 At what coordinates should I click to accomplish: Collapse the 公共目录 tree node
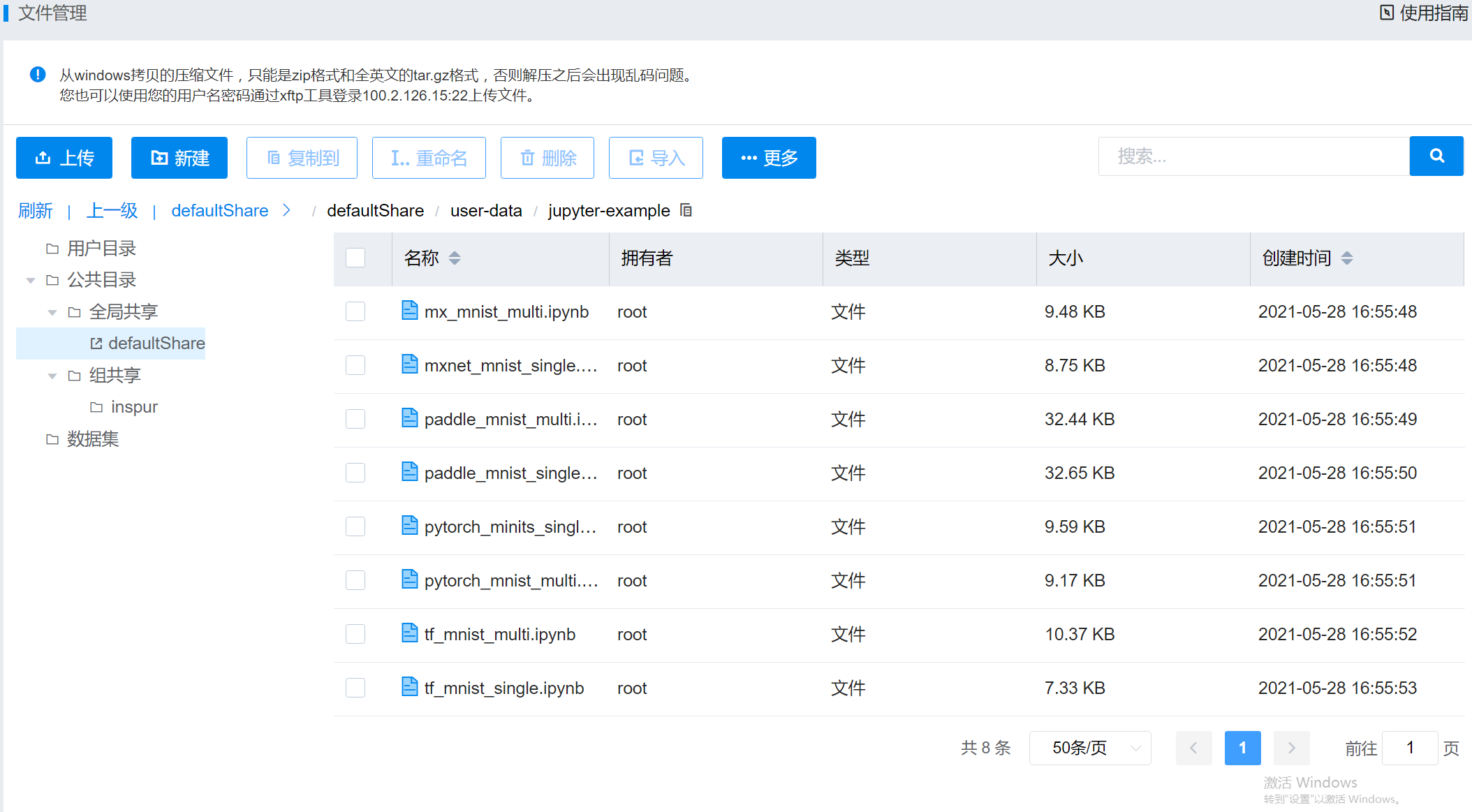[31, 280]
